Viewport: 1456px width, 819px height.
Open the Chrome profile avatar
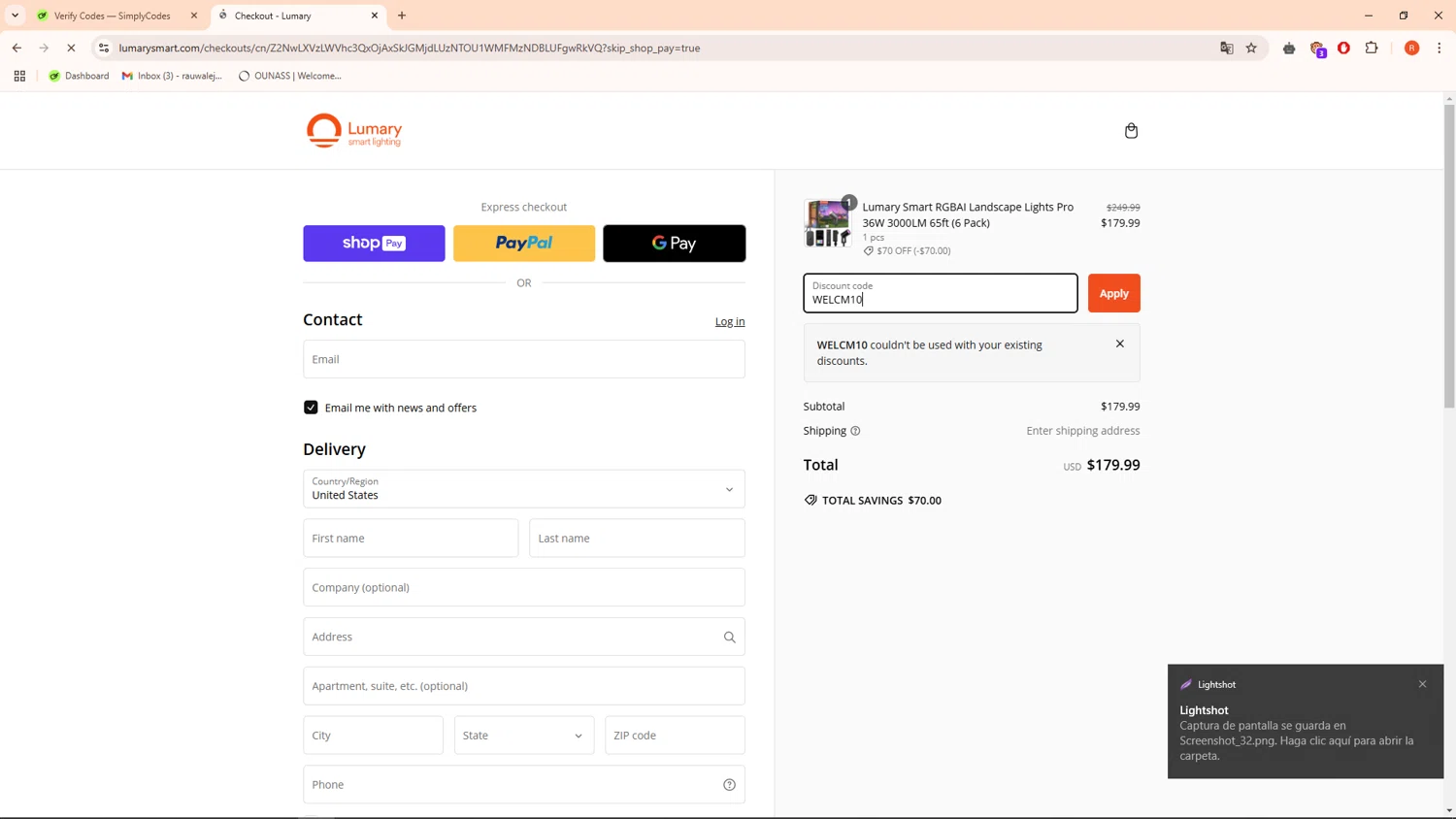1411,48
